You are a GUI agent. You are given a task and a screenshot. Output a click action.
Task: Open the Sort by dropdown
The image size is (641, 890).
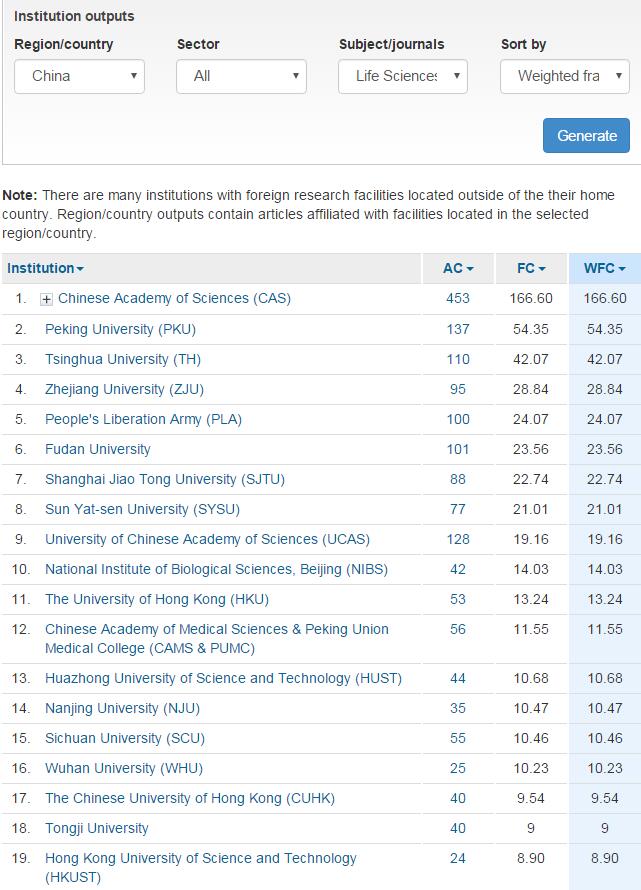coord(565,76)
